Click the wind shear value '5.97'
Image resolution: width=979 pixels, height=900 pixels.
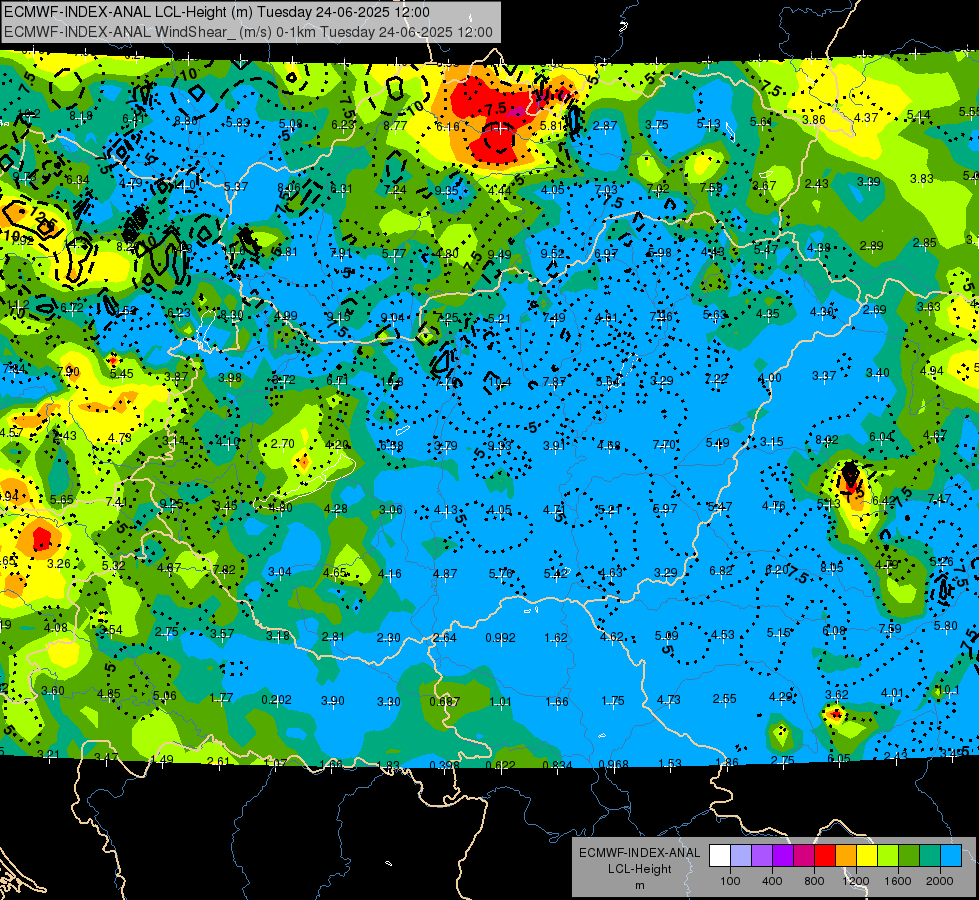[664, 508]
